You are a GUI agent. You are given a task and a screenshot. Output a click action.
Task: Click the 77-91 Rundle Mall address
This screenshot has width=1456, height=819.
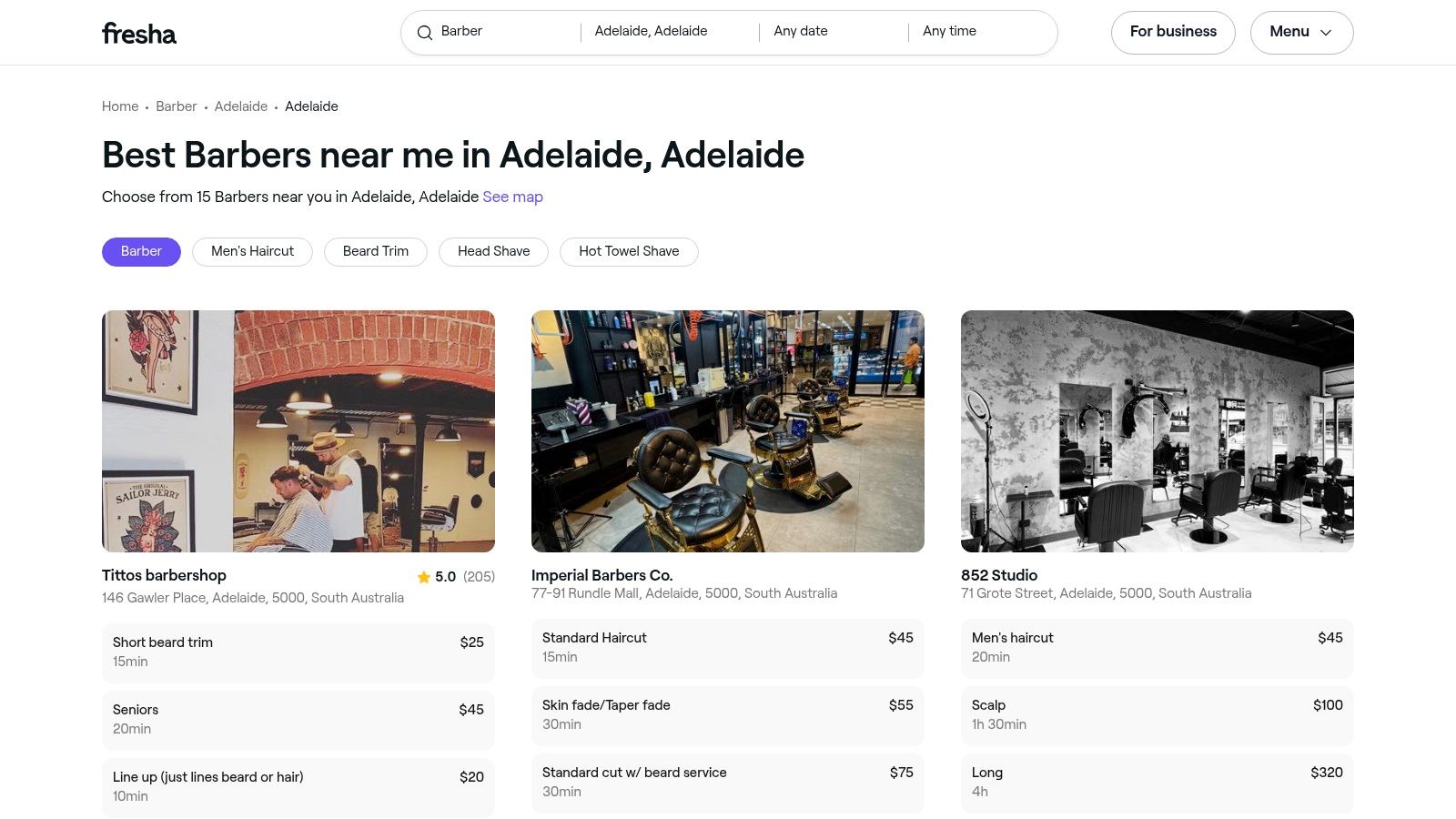tap(684, 593)
